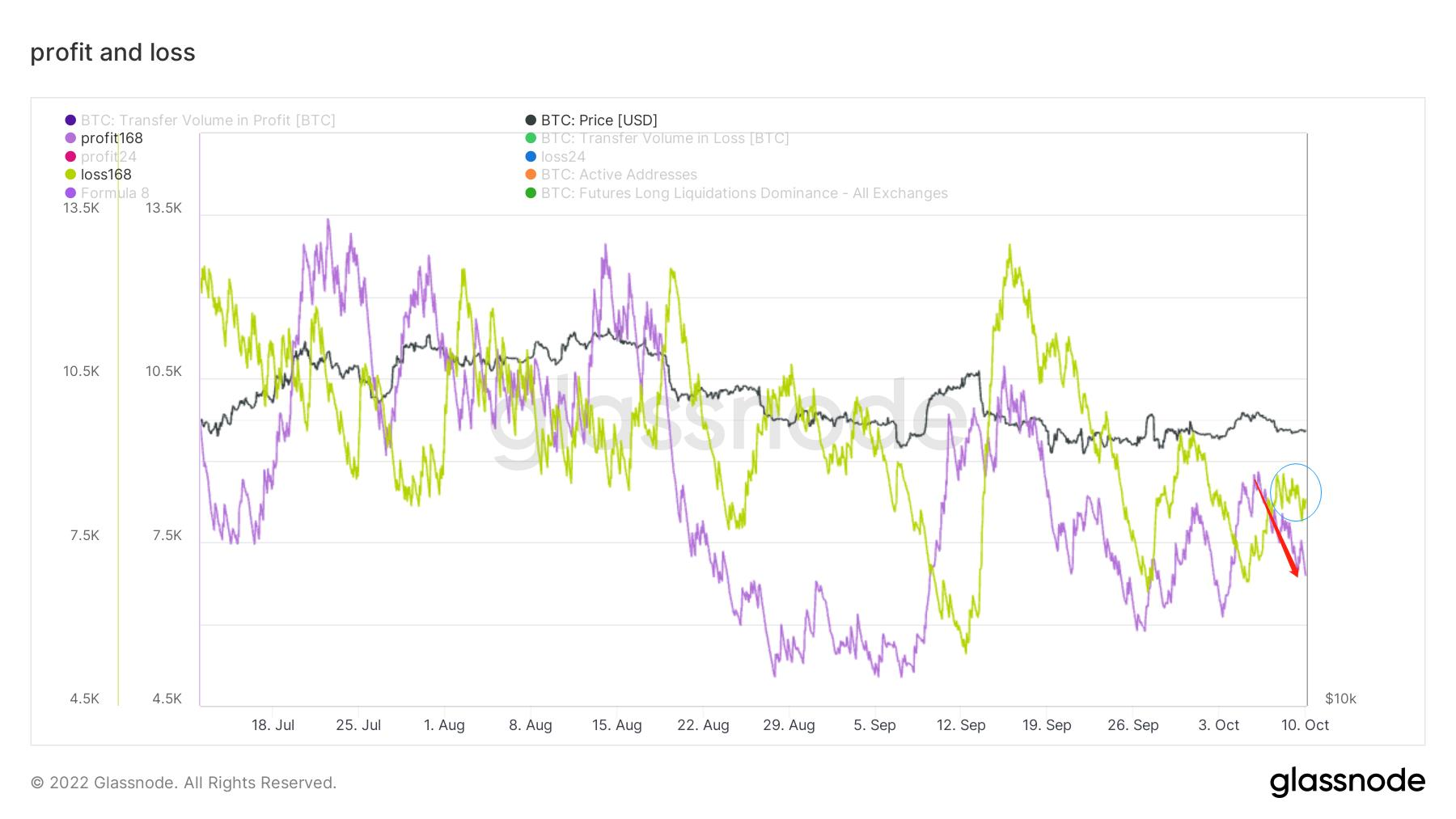Show the Formula 8 series from the legend

pyautogui.click(x=115, y=193)
